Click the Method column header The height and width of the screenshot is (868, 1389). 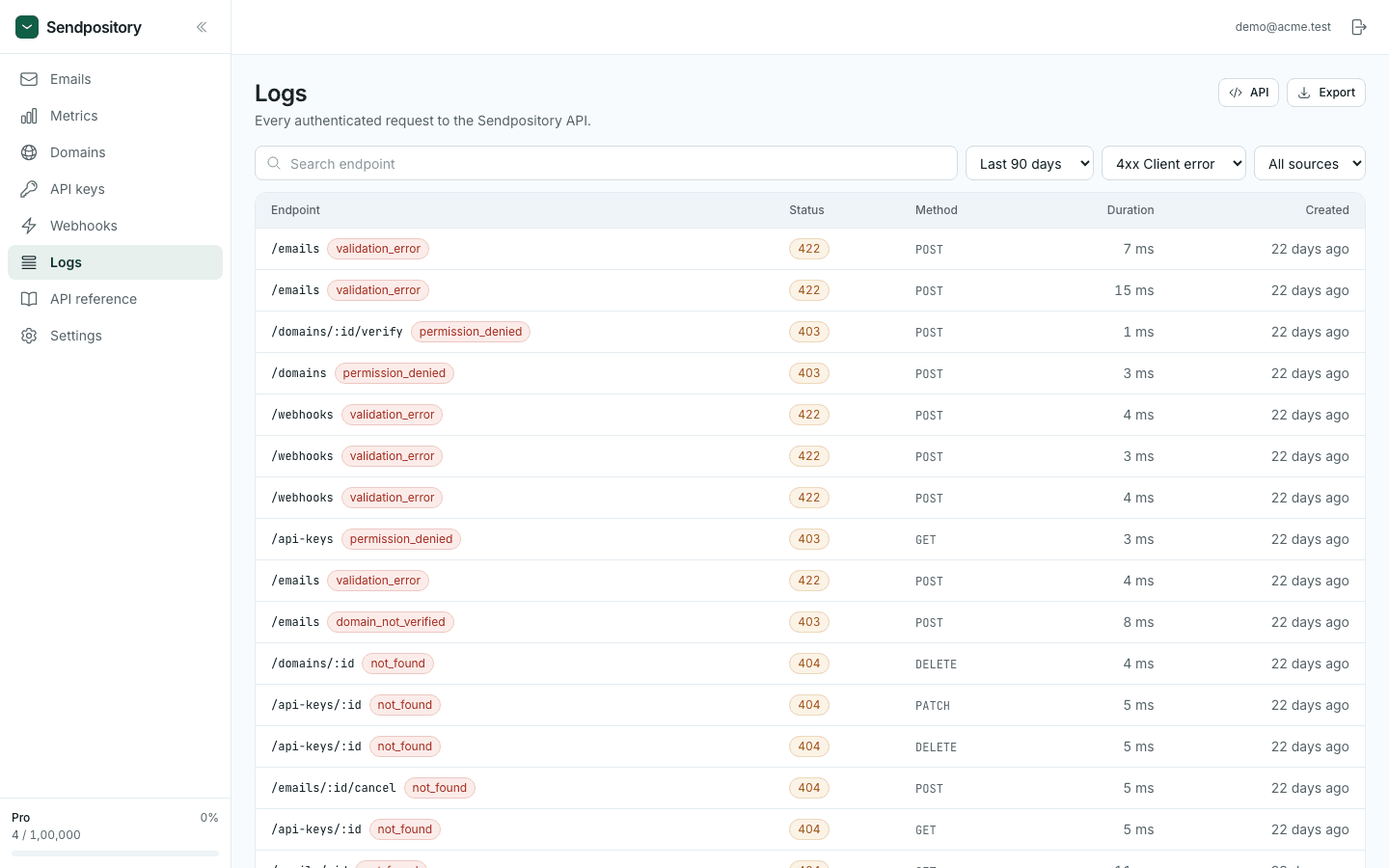point(937,210)
